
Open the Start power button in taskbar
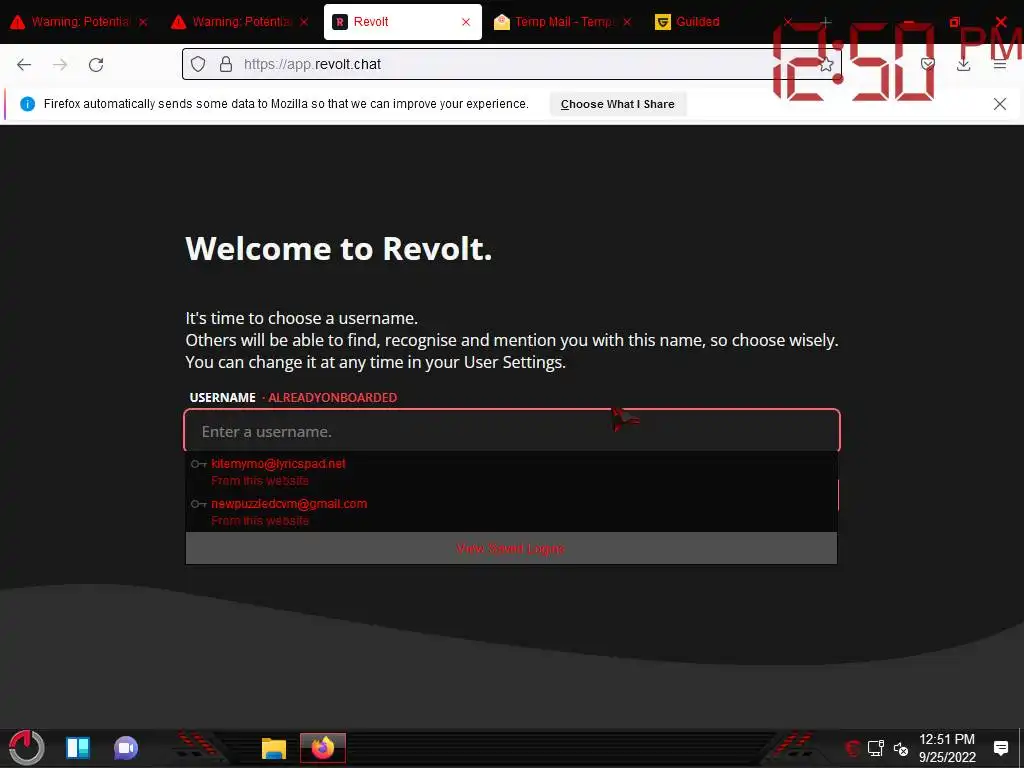26,748
